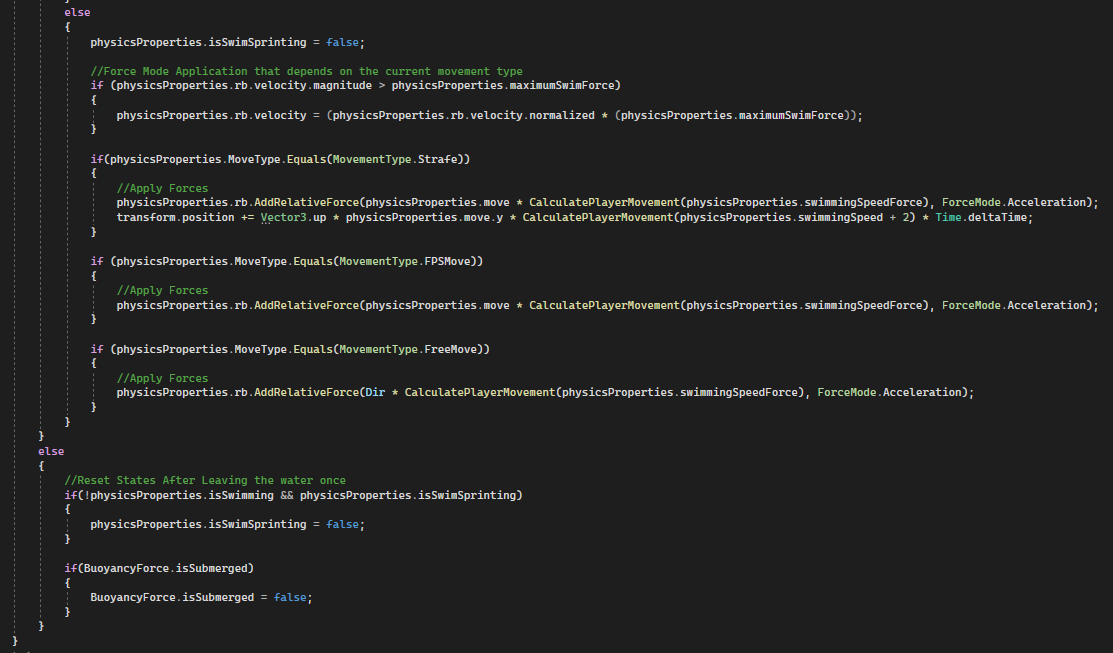Click transform.position at the line start
Image resolution: width=1113 pixels, height=653 pixels.
(x=175, y=217)
